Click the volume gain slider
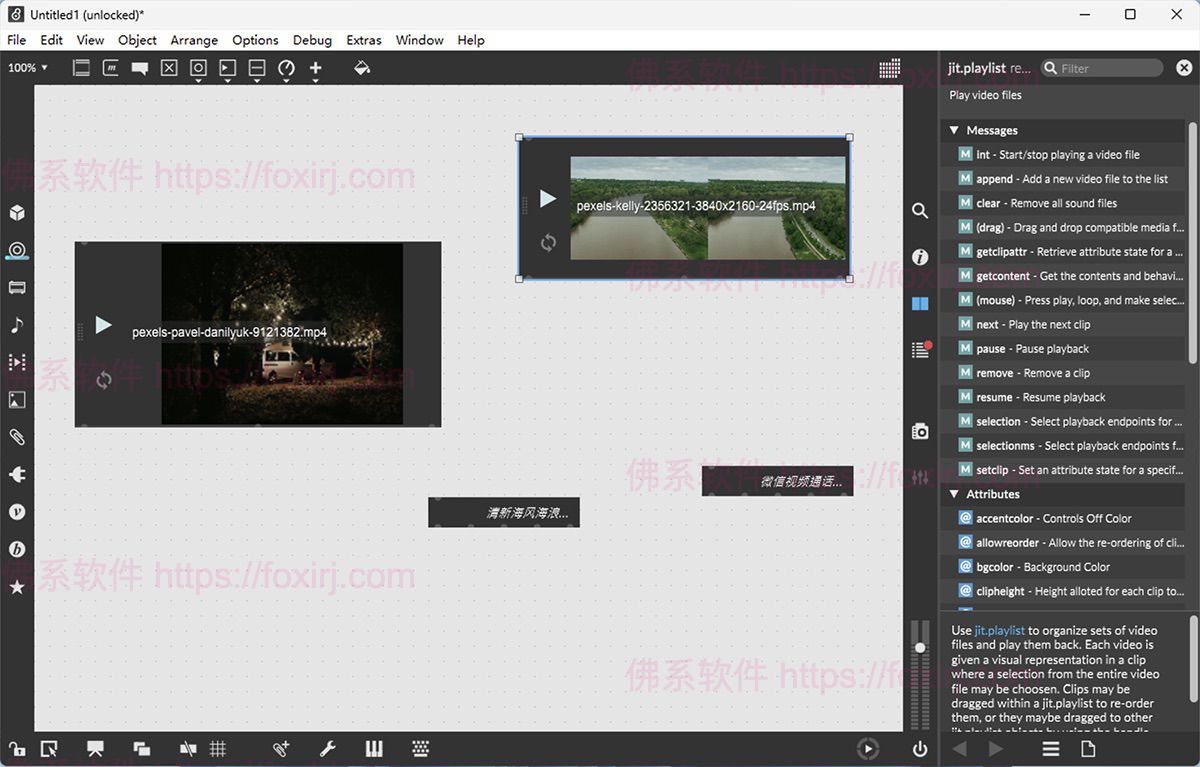The image size is (1200, 767). (920, 648)
